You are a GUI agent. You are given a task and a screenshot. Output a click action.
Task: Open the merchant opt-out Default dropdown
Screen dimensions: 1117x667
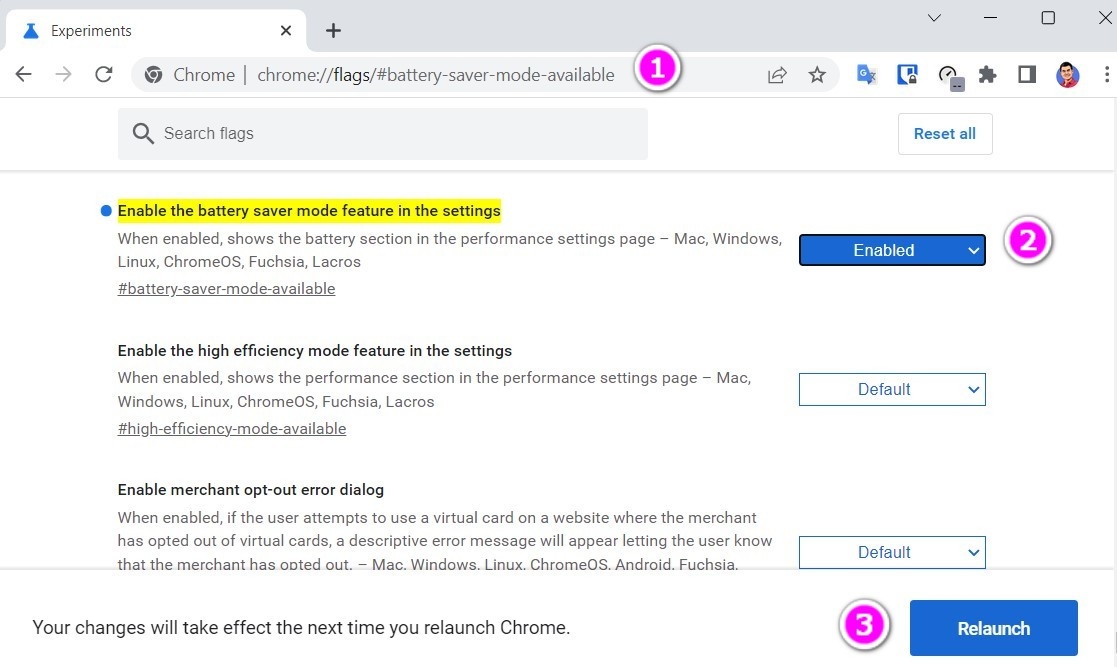coord(892,552)
